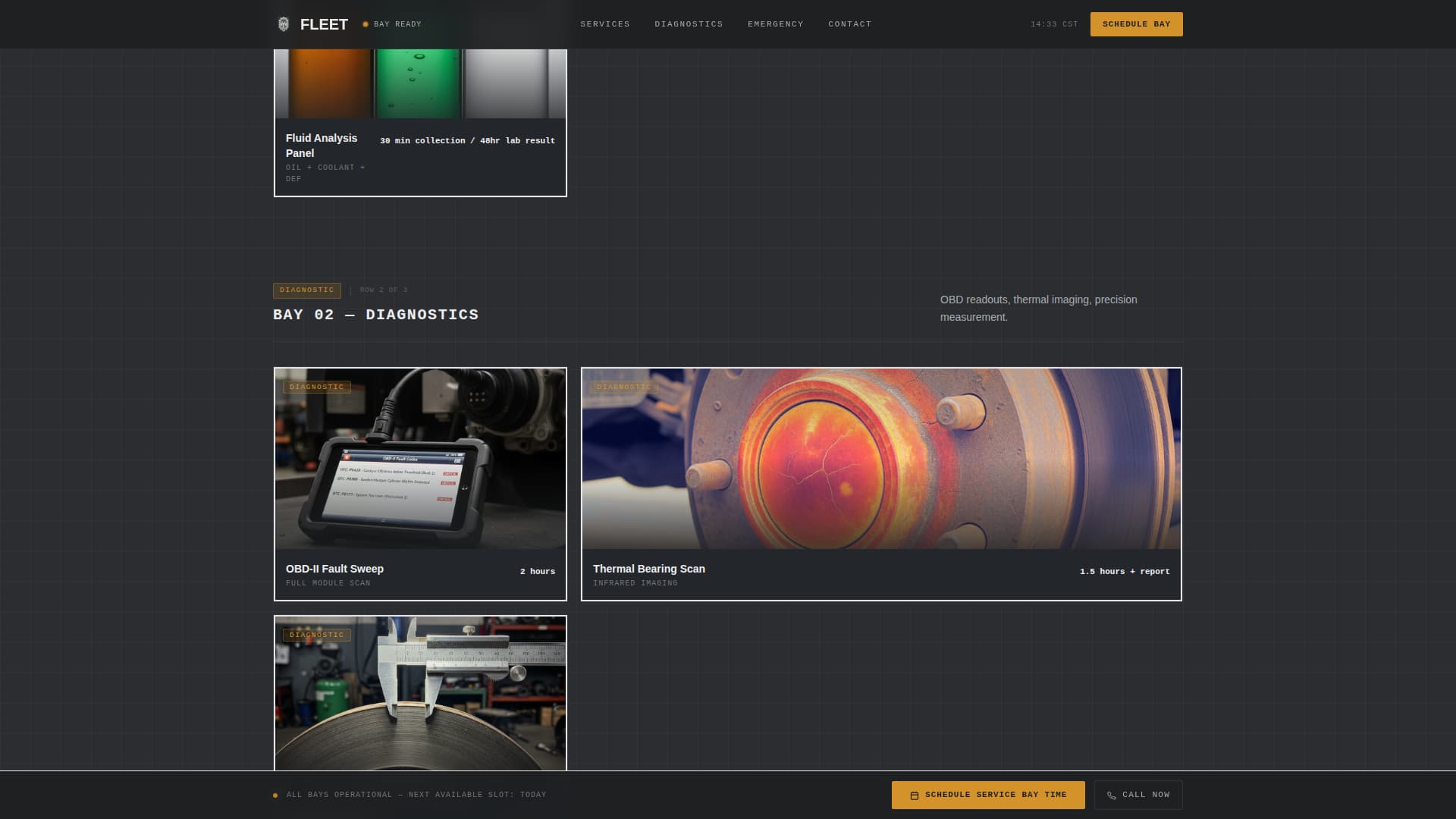Click the FLEET shield logo icon
Screen dimensions: 1456x819
tap(283, 24)
